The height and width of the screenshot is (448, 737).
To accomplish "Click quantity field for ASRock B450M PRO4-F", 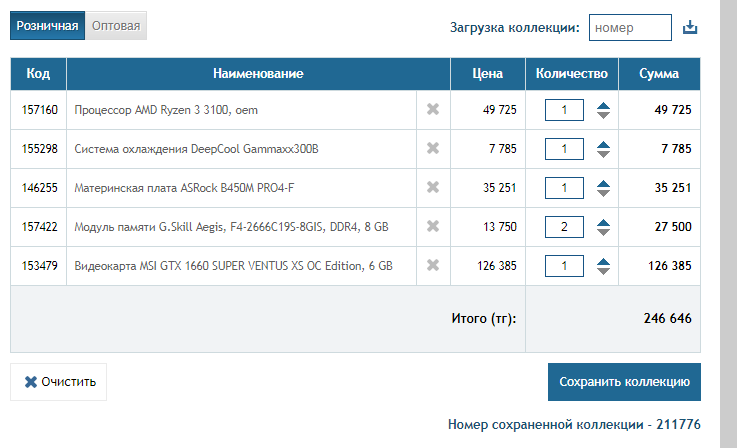I will tap(564, 188).
